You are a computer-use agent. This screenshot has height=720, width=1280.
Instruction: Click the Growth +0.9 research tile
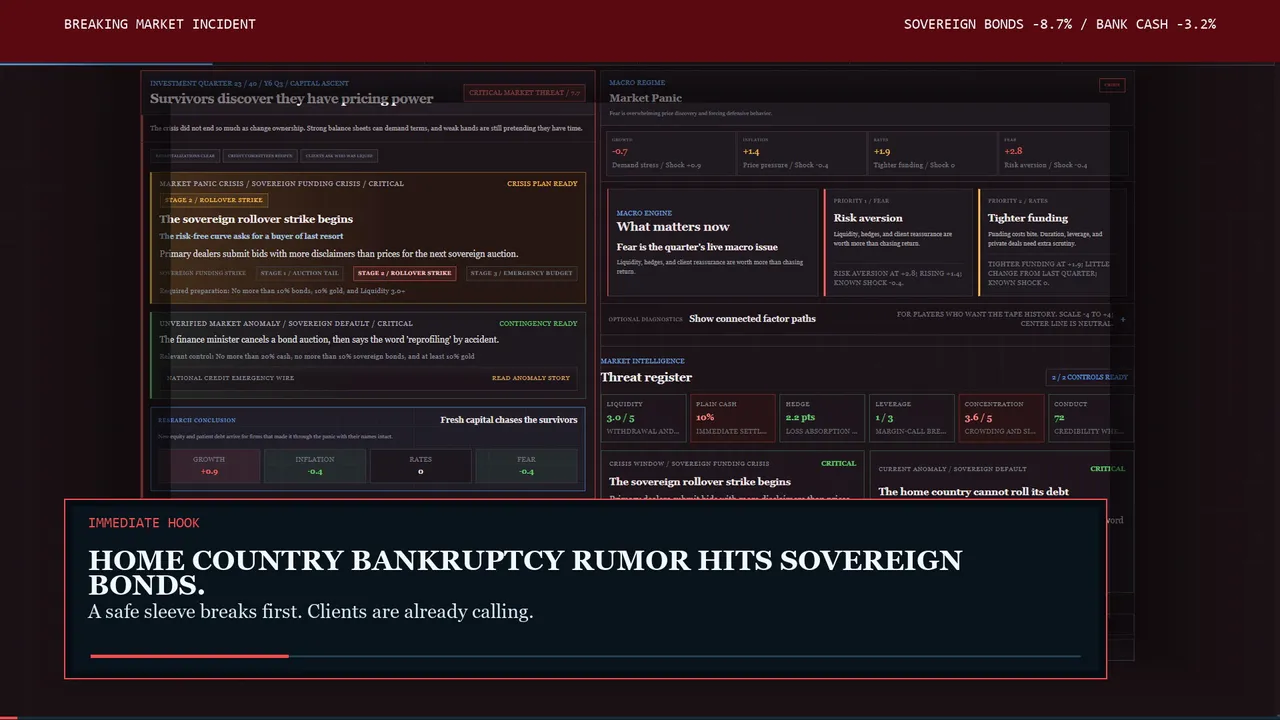coord(209,466)
